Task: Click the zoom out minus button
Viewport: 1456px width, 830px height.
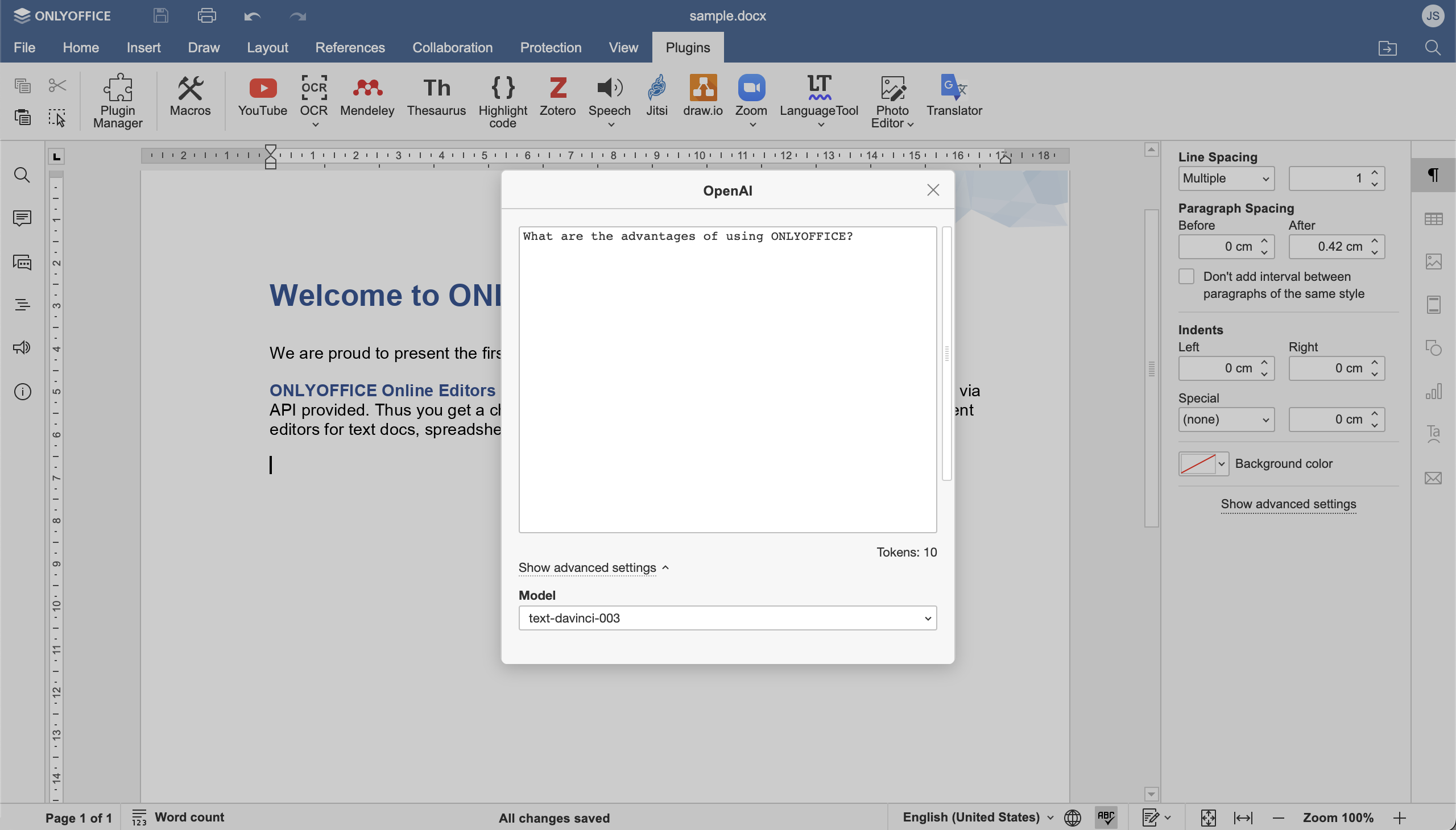Action: 1278,817
